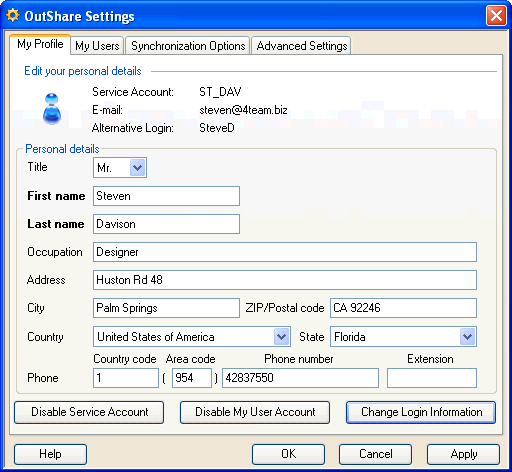The width and height of the screenshot is (512, 472).
Task: Open the Advanced Settings tab
Action: pyautogui.click(x=302, y=46)
